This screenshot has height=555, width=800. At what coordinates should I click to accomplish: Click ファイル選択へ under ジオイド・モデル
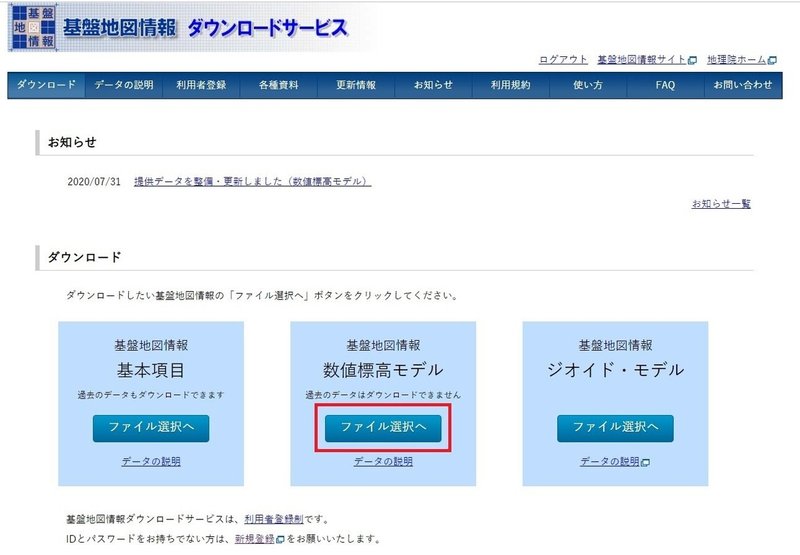click(615, 428)
